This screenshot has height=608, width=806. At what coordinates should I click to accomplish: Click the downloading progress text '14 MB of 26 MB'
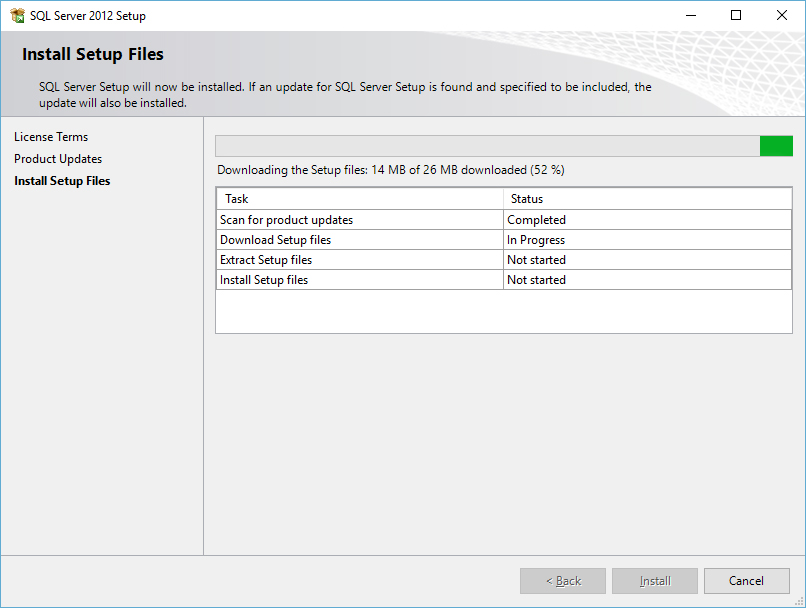[x=414, y=170]
